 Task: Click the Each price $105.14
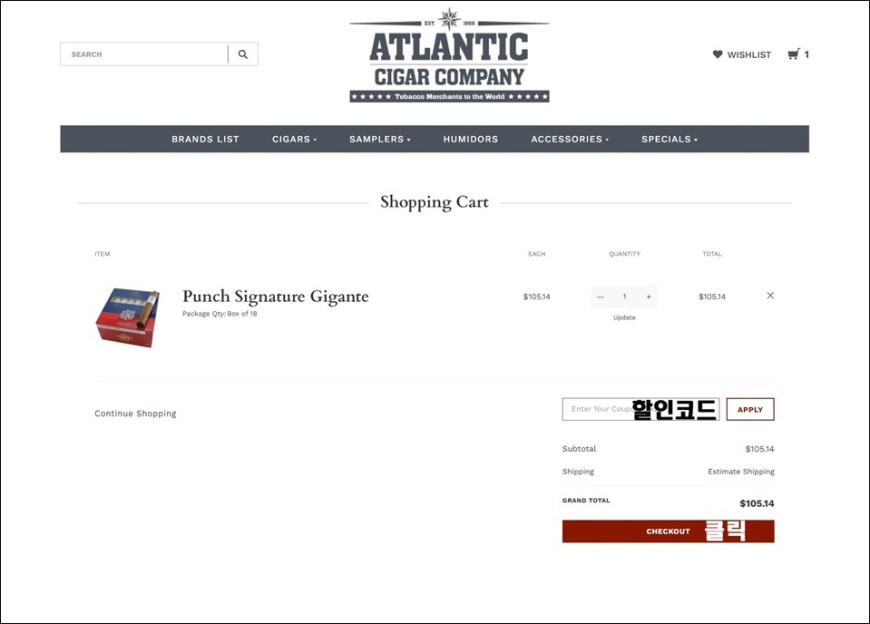(x=537, y=297)
